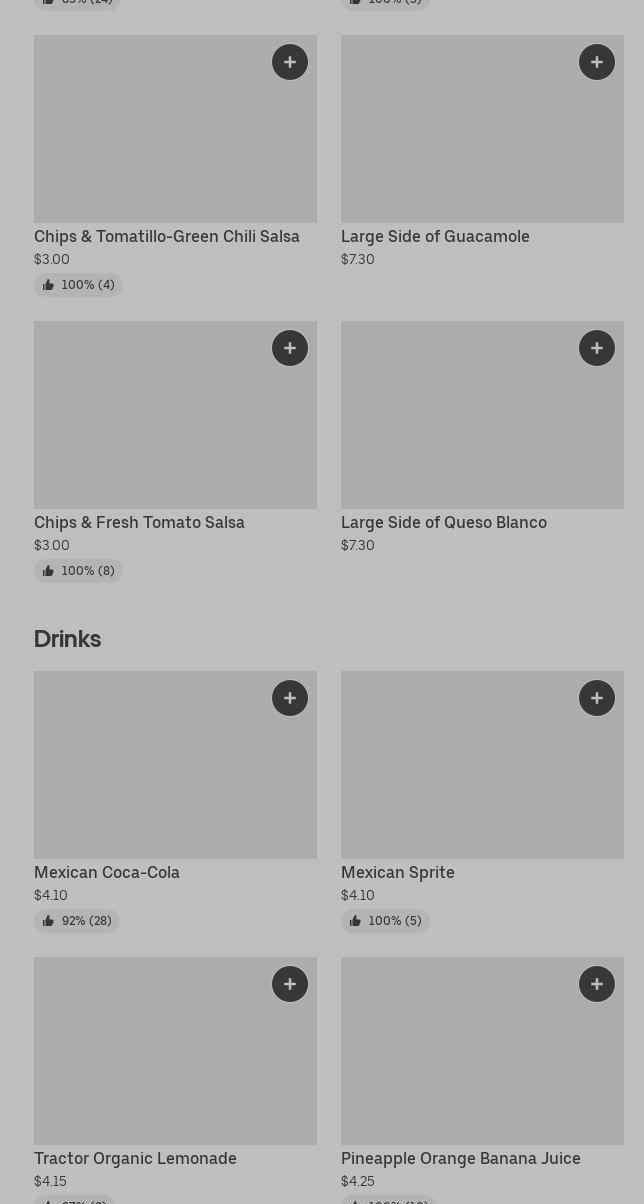This screenshot has height=1204, width=644.
Task: Click the 92% (28) rating badge
Action: (x=77, y=921)
